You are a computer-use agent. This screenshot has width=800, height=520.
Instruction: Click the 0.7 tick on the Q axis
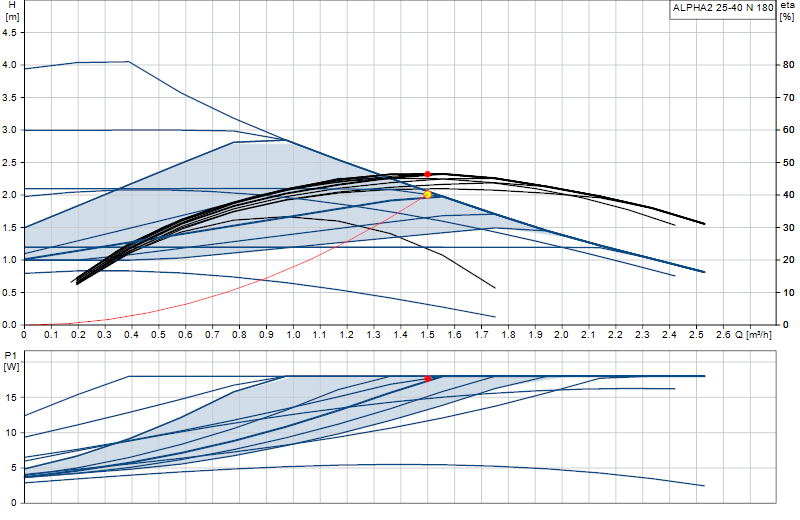coord(212,335)
